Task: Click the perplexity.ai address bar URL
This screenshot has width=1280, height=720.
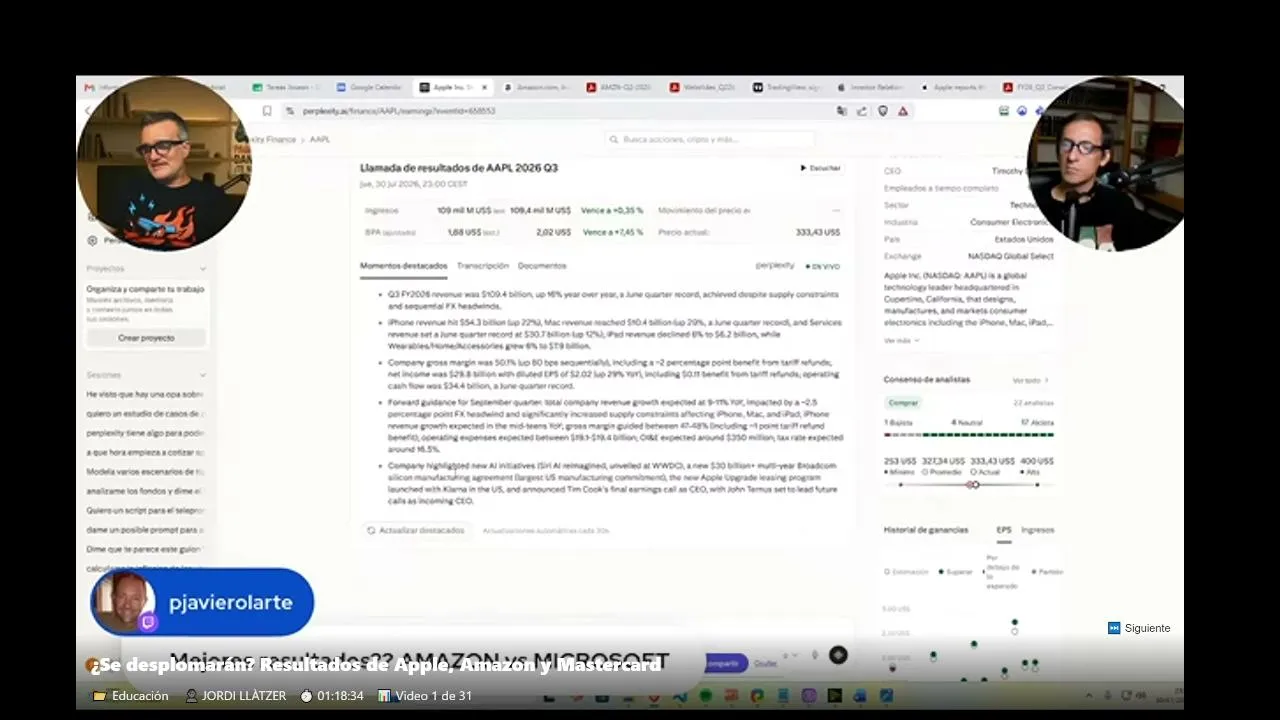Action: (x=400, y=111)
